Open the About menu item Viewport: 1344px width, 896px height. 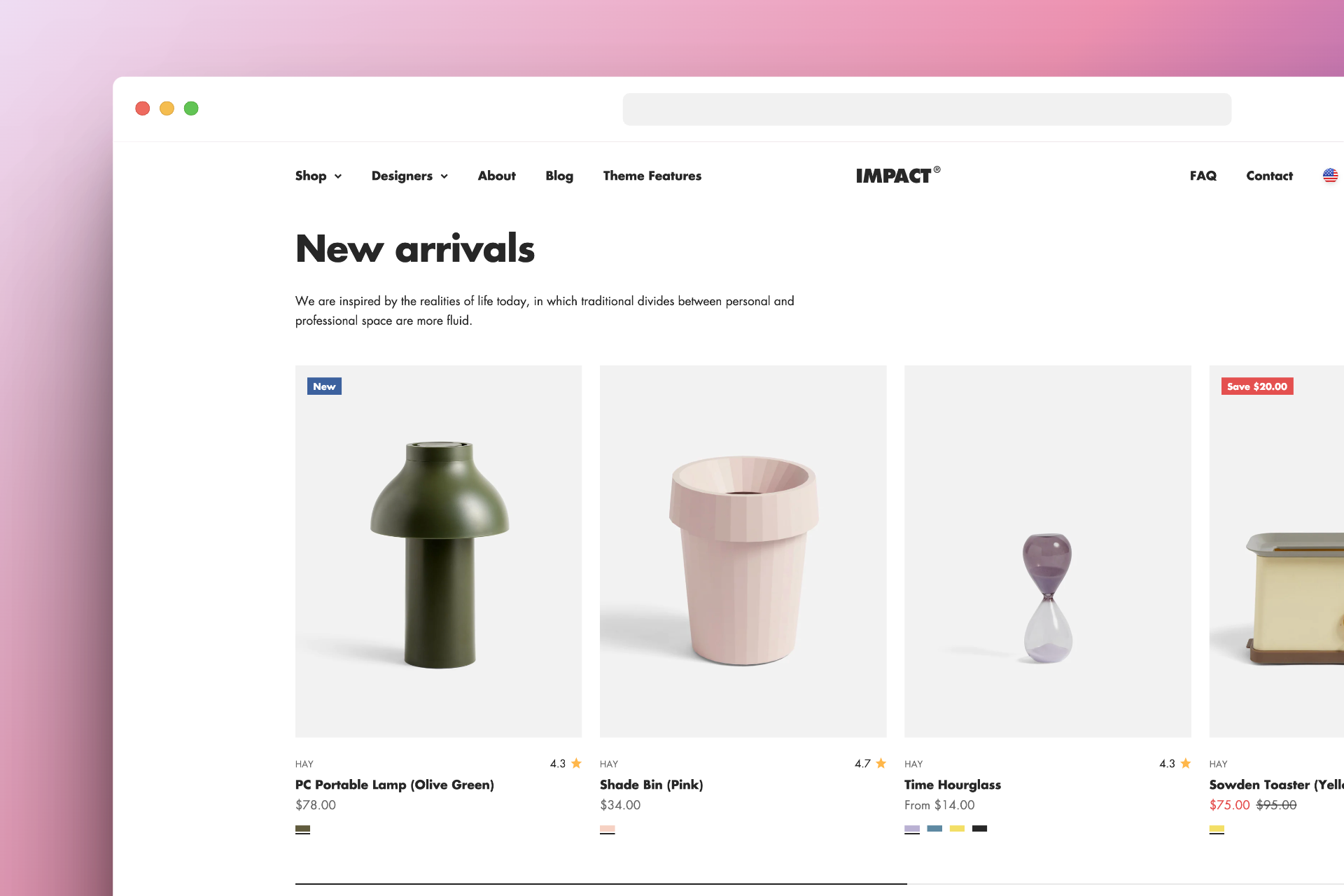[x=497, y=176]
